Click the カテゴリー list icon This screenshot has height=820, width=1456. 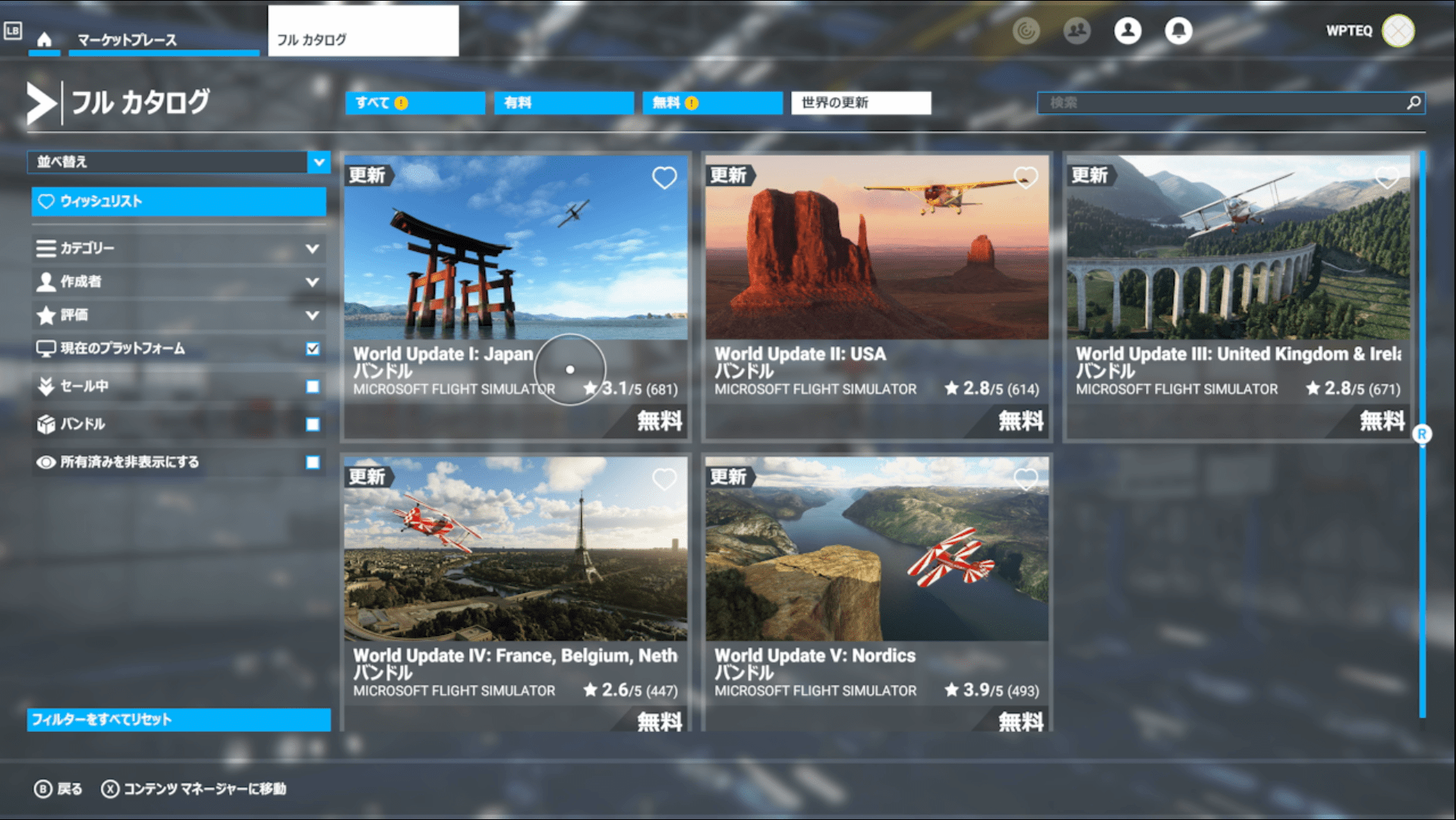46,248
